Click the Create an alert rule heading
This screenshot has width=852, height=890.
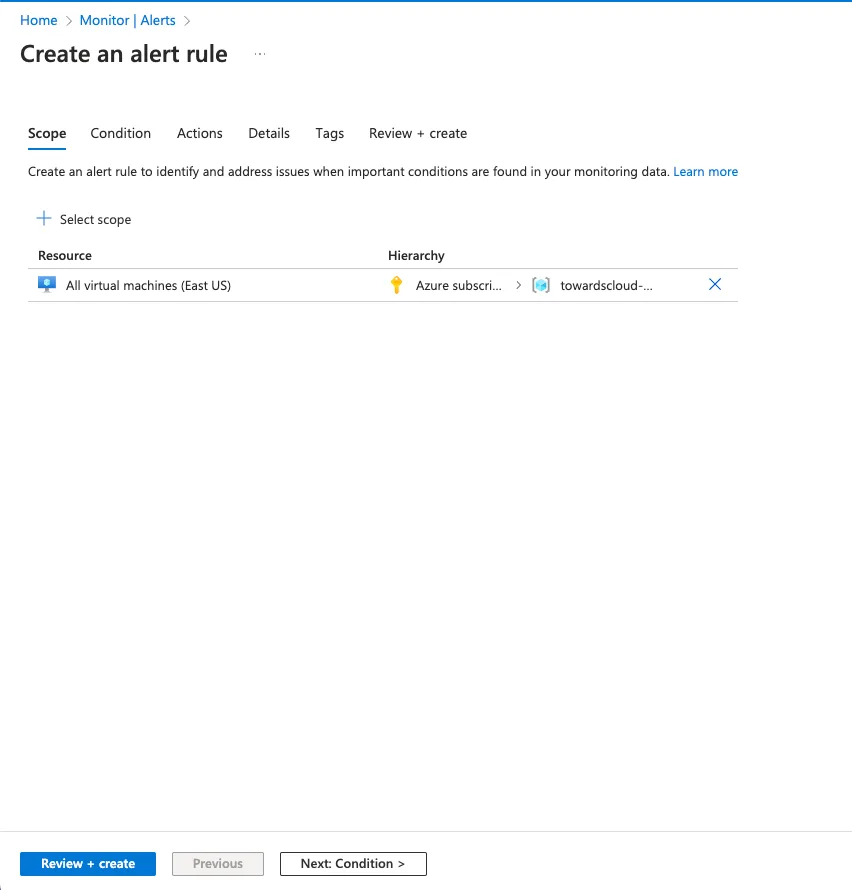click(x=124, y=54)
